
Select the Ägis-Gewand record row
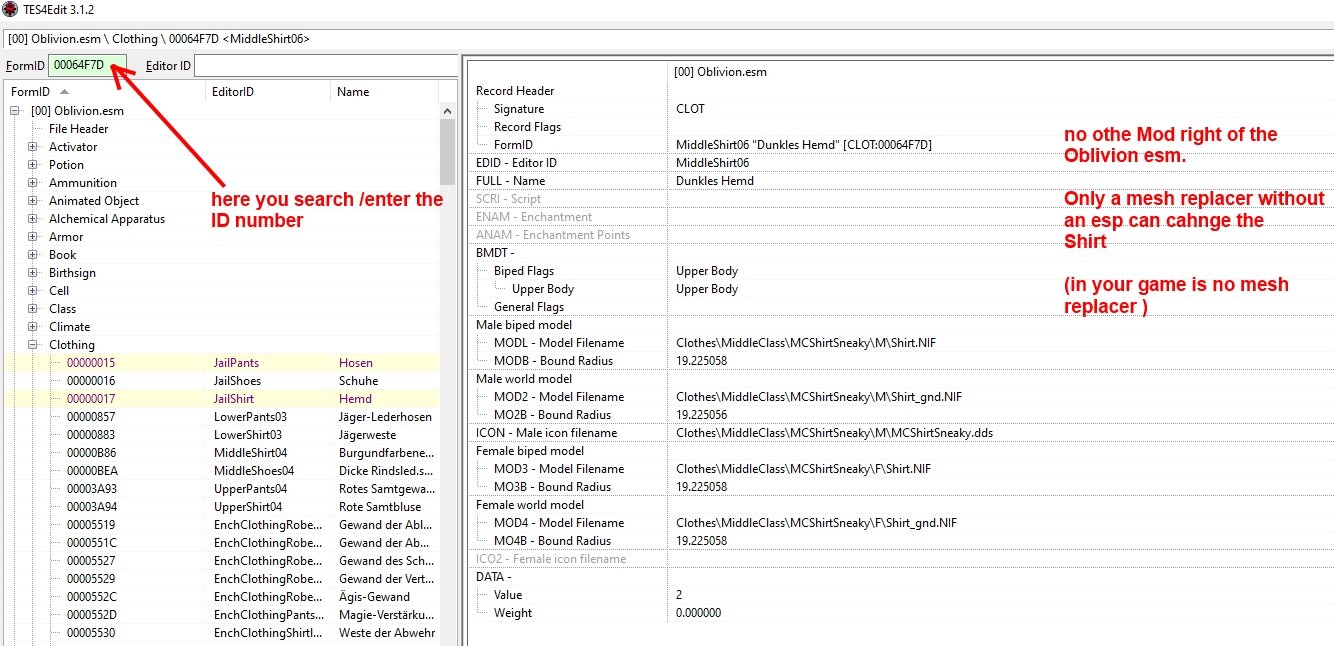pyautogui.click(x=222, y=597)
